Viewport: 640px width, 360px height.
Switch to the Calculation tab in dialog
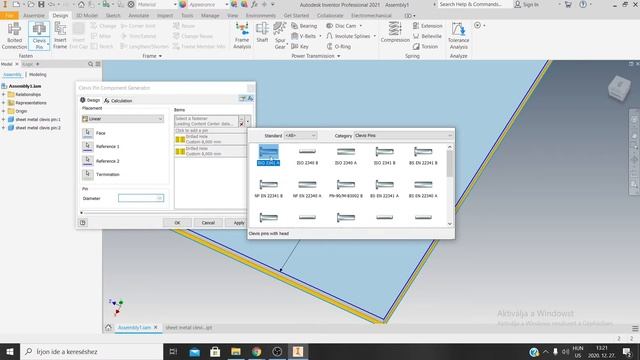pyautogui.click(x=118, y=100)
